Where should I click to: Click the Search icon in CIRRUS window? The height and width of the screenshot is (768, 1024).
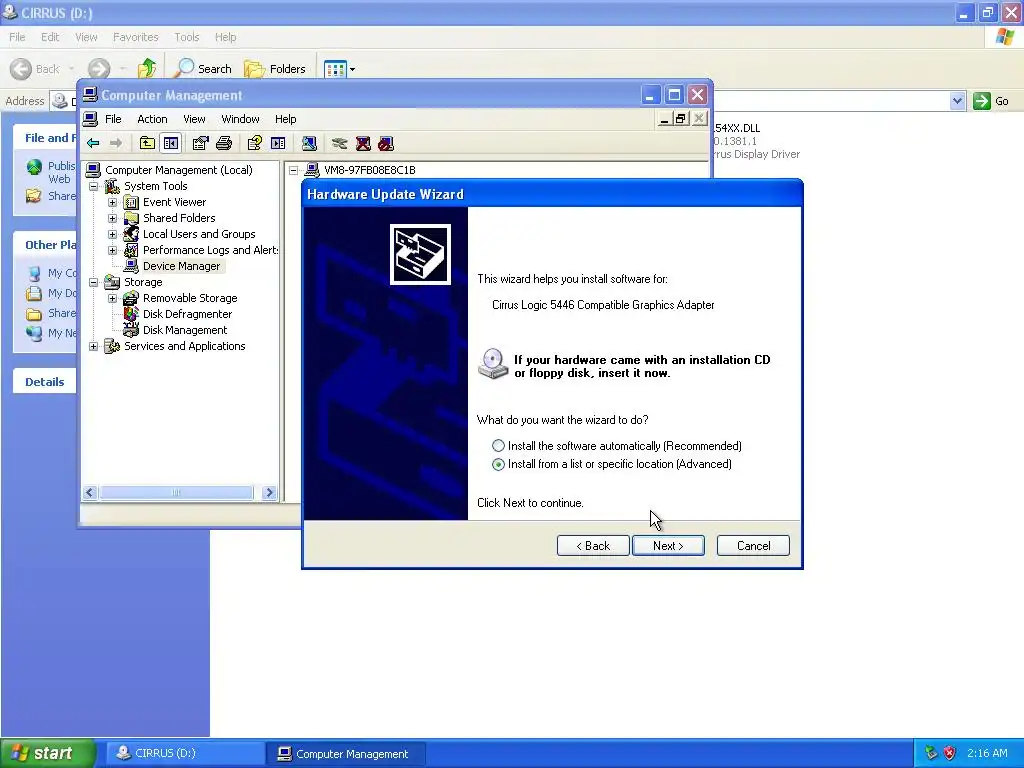[x=185, y=68]
